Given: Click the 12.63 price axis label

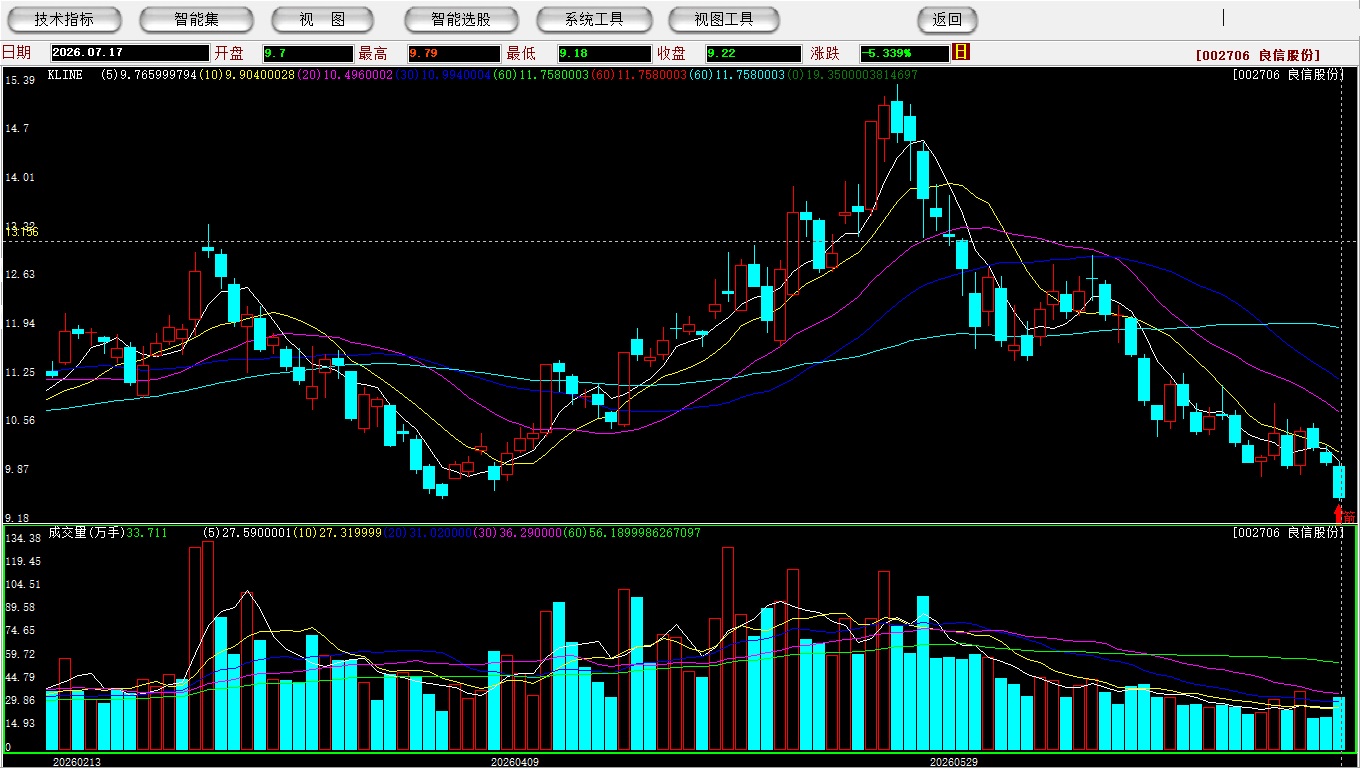Looking at the screenshot, I should [x=19, y=274].
